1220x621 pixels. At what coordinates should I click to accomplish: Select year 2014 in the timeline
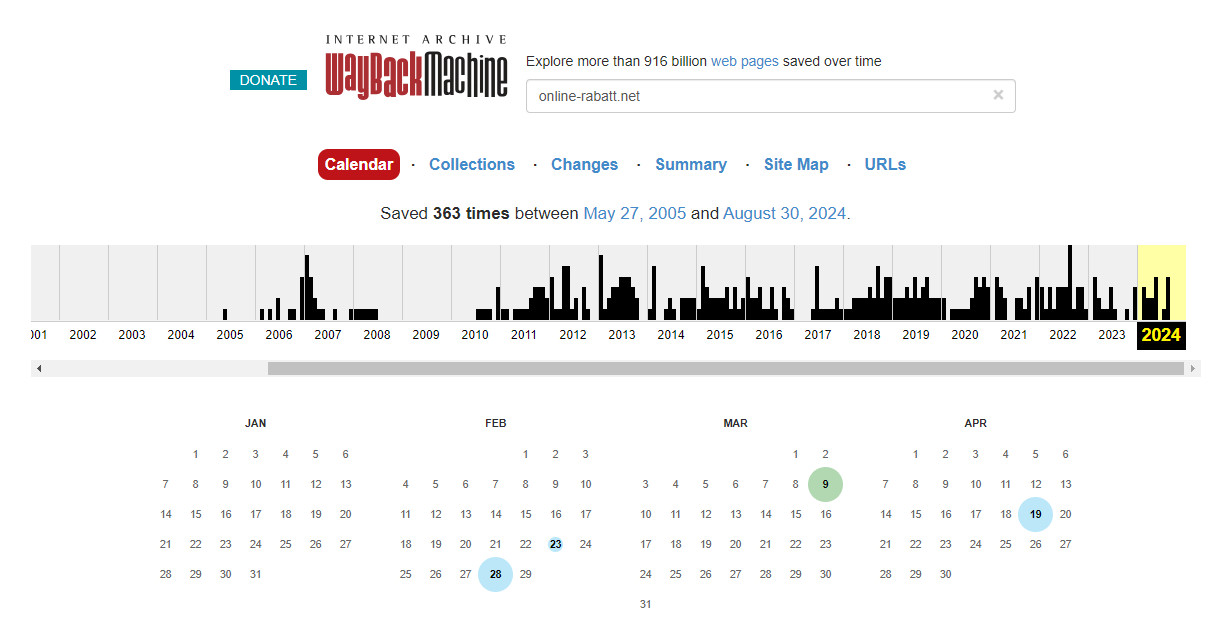point(671,335)
